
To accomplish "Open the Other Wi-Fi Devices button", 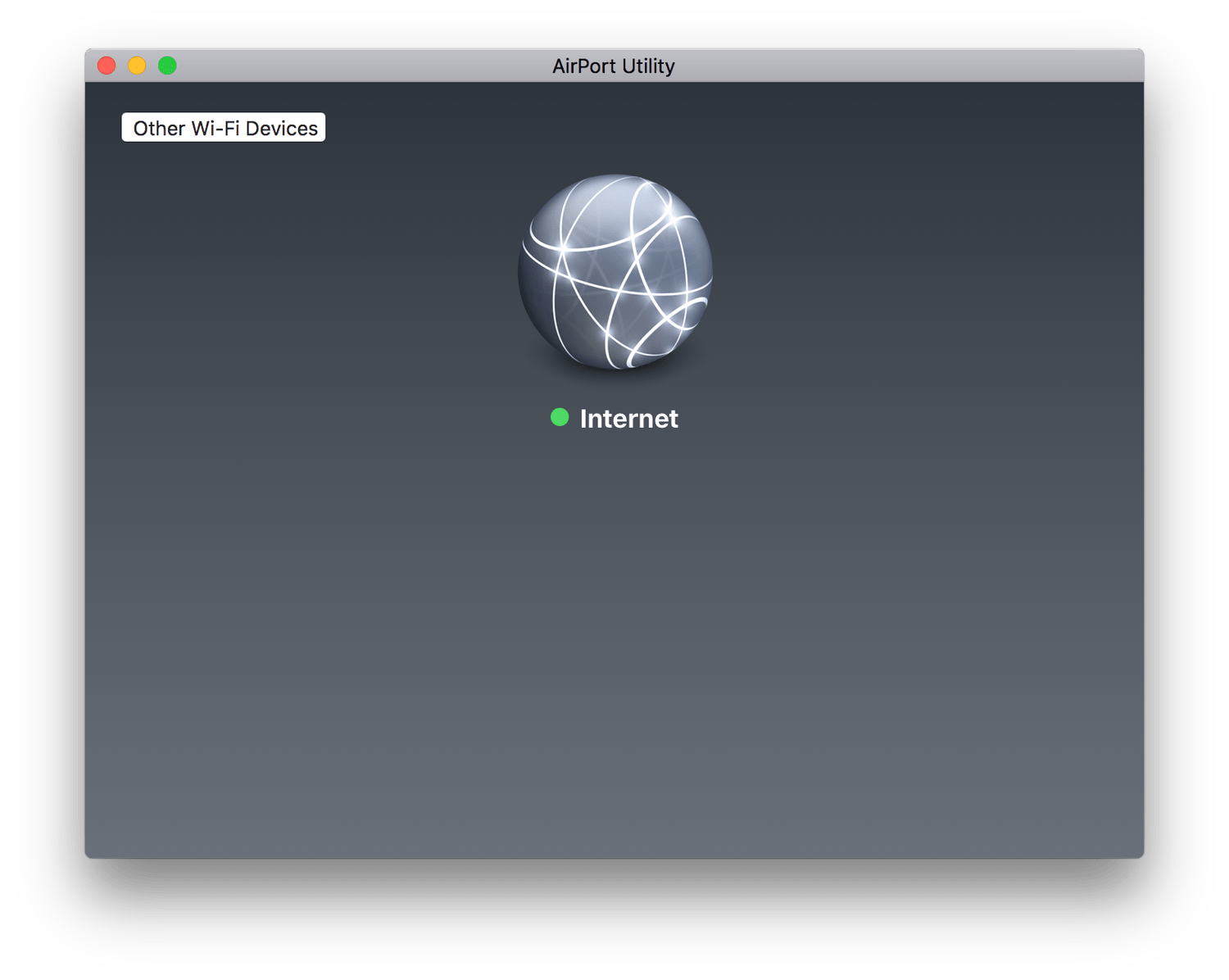I will click(224, 128).
